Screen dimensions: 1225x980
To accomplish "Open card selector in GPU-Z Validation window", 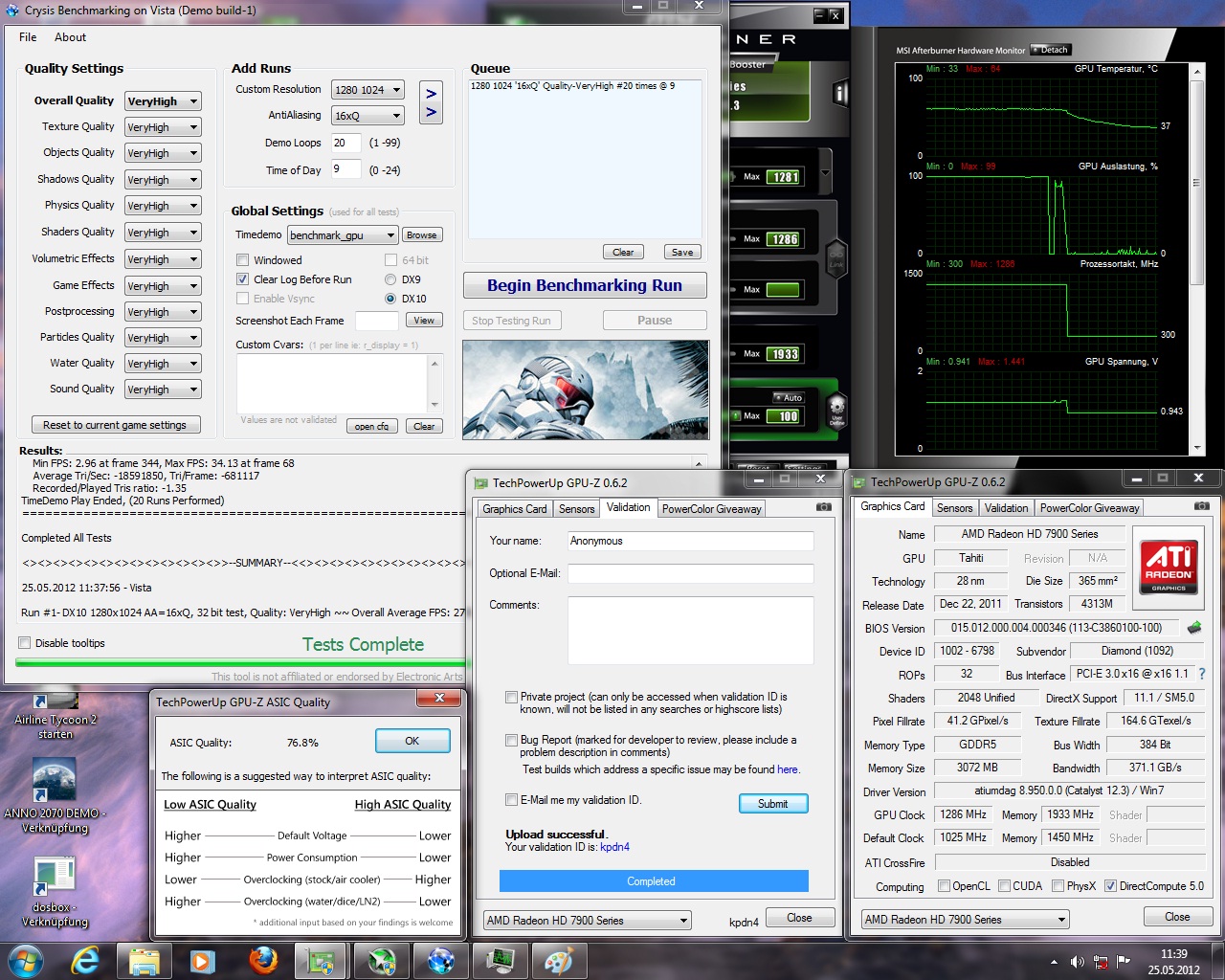I will pos(587,921).
